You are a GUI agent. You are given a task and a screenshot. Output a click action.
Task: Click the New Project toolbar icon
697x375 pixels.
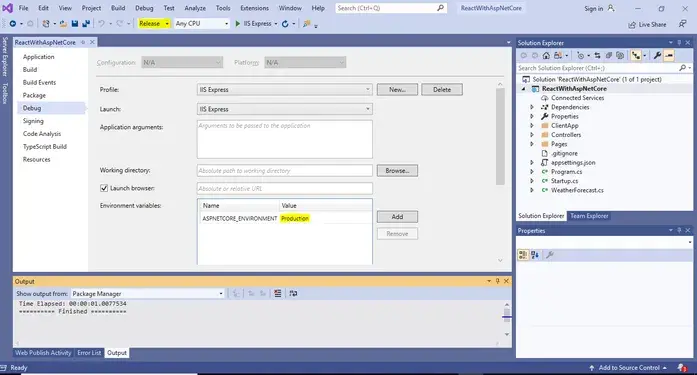(45, 24)
